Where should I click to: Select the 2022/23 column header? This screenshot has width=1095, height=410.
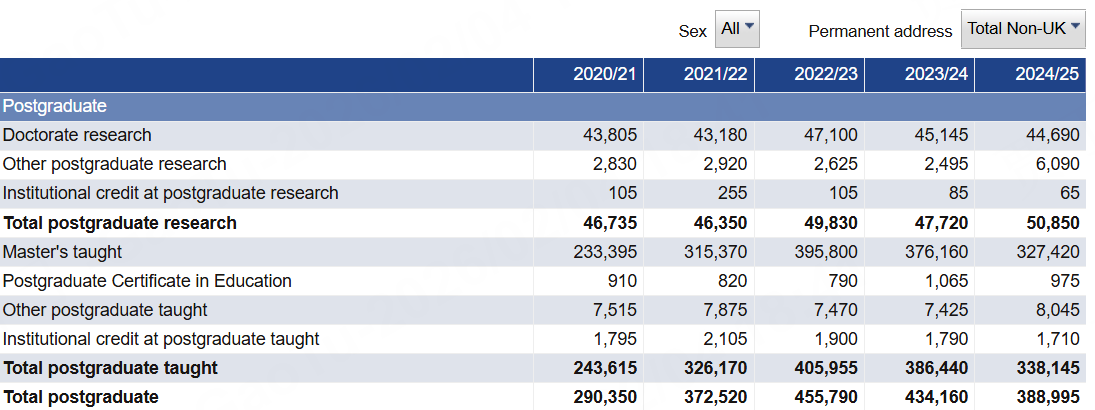[825, 75]
